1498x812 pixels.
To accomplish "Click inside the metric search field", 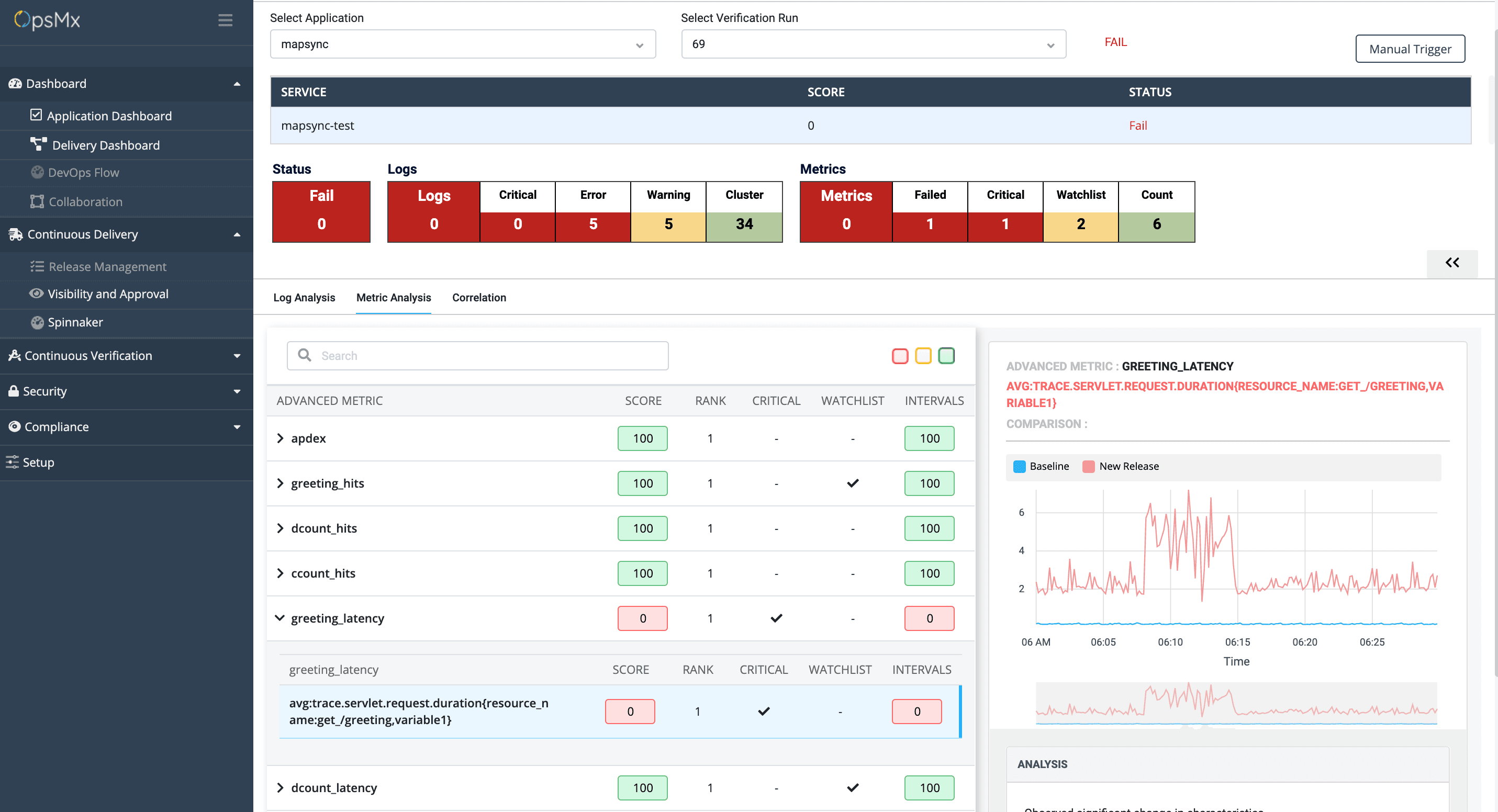I will [477, 355].
